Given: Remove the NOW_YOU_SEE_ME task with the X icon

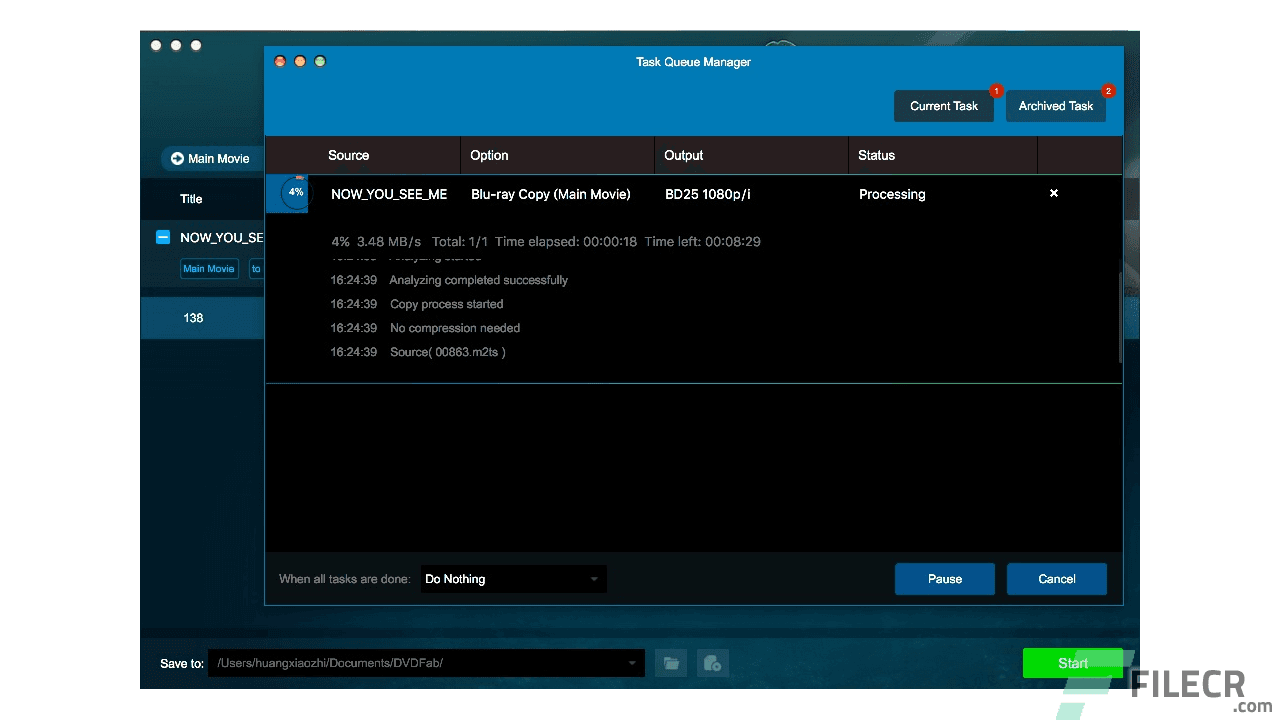Looking at the screenshot, I should click(1053, 193).
